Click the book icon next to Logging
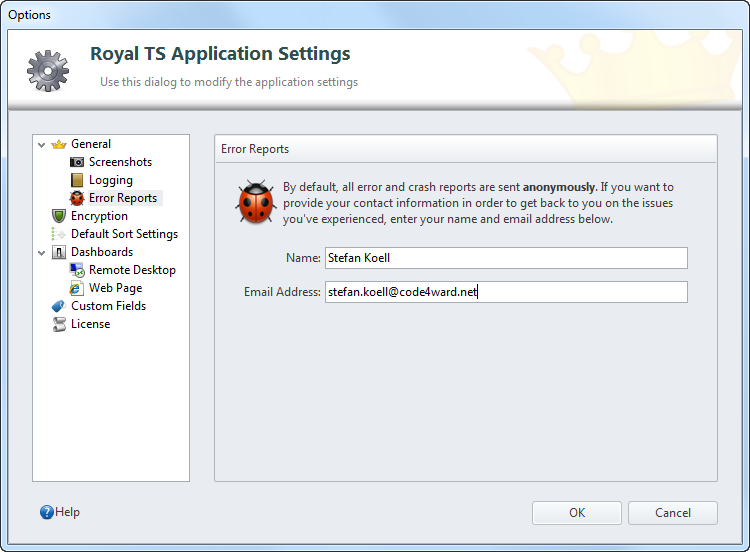The width and height of the screenshot is (750, 552). [77, 180]
